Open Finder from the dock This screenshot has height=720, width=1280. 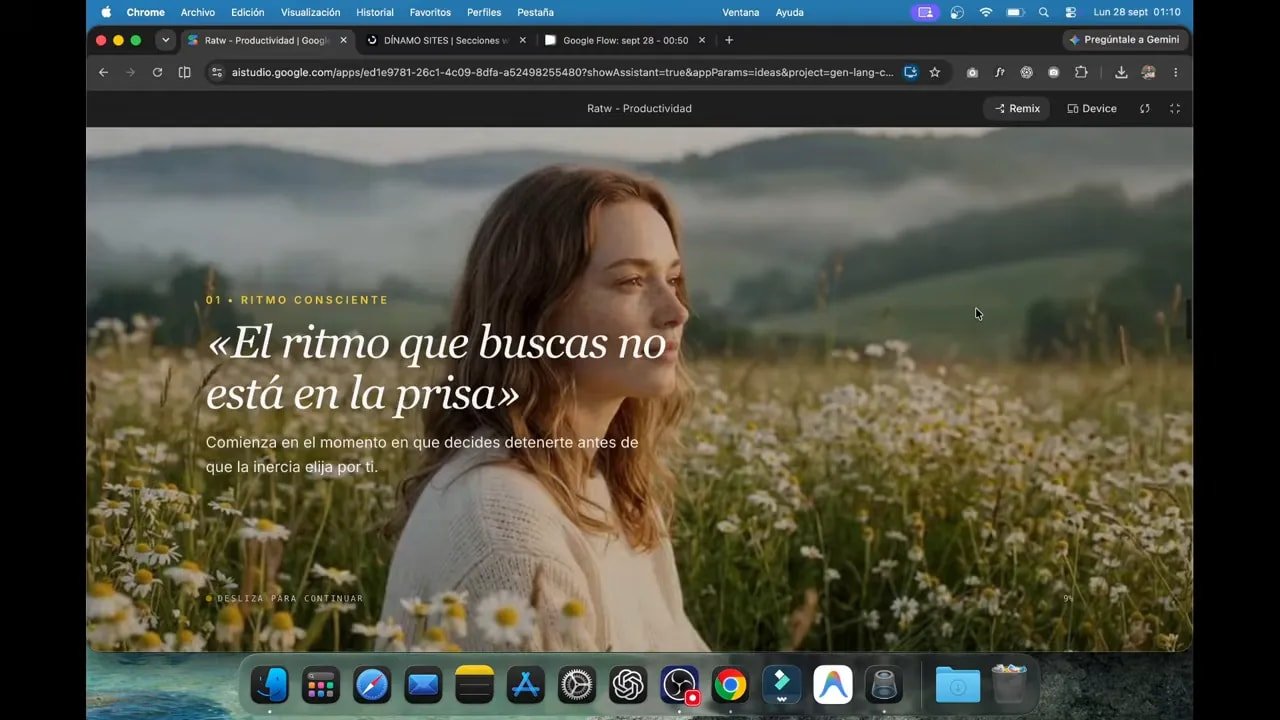(269, 685)
